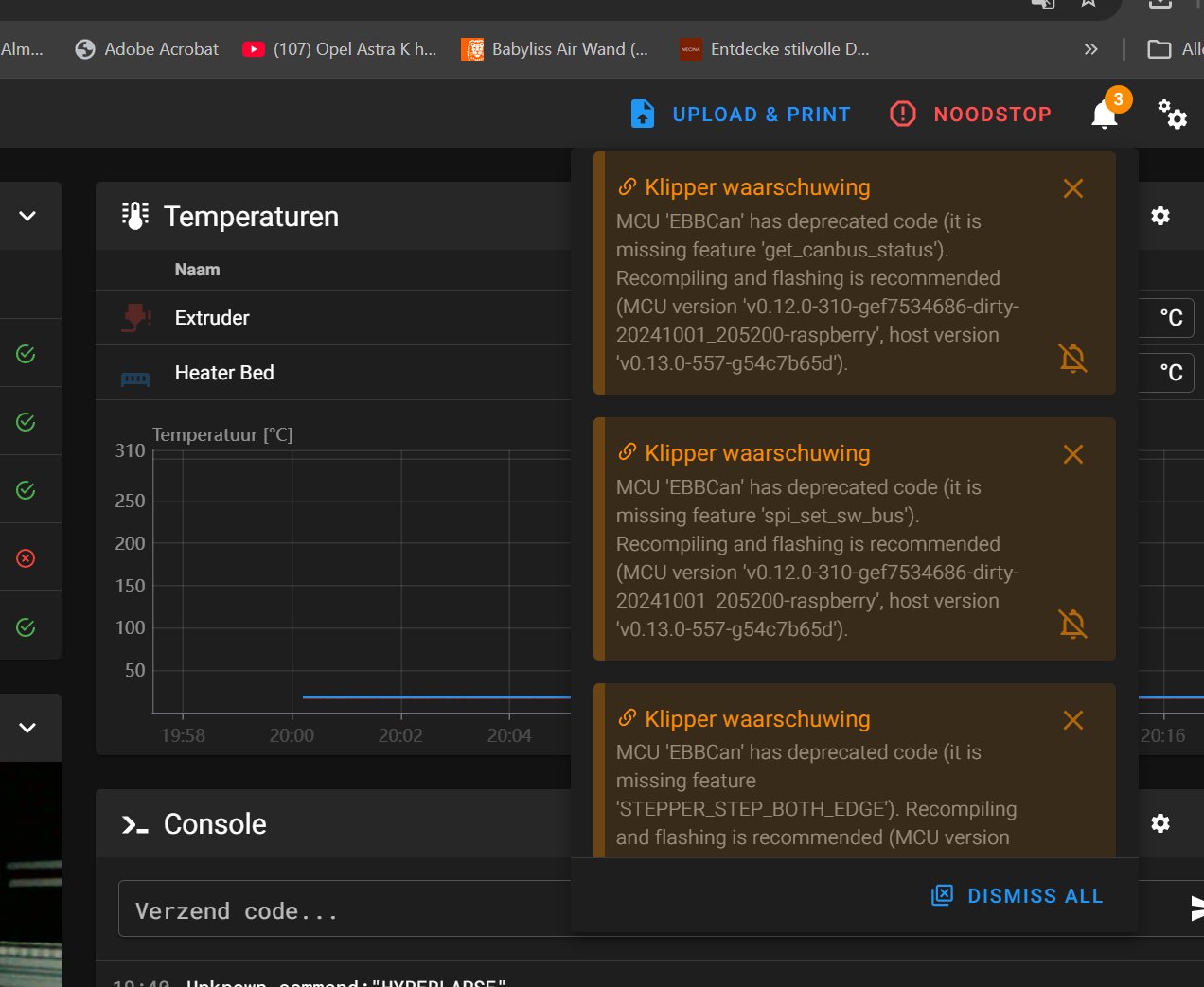This screenshot has height=987, width=1204.
Task: Snooze the get_canbus_status warning bell icon
Action: (x=1072, y=358)
